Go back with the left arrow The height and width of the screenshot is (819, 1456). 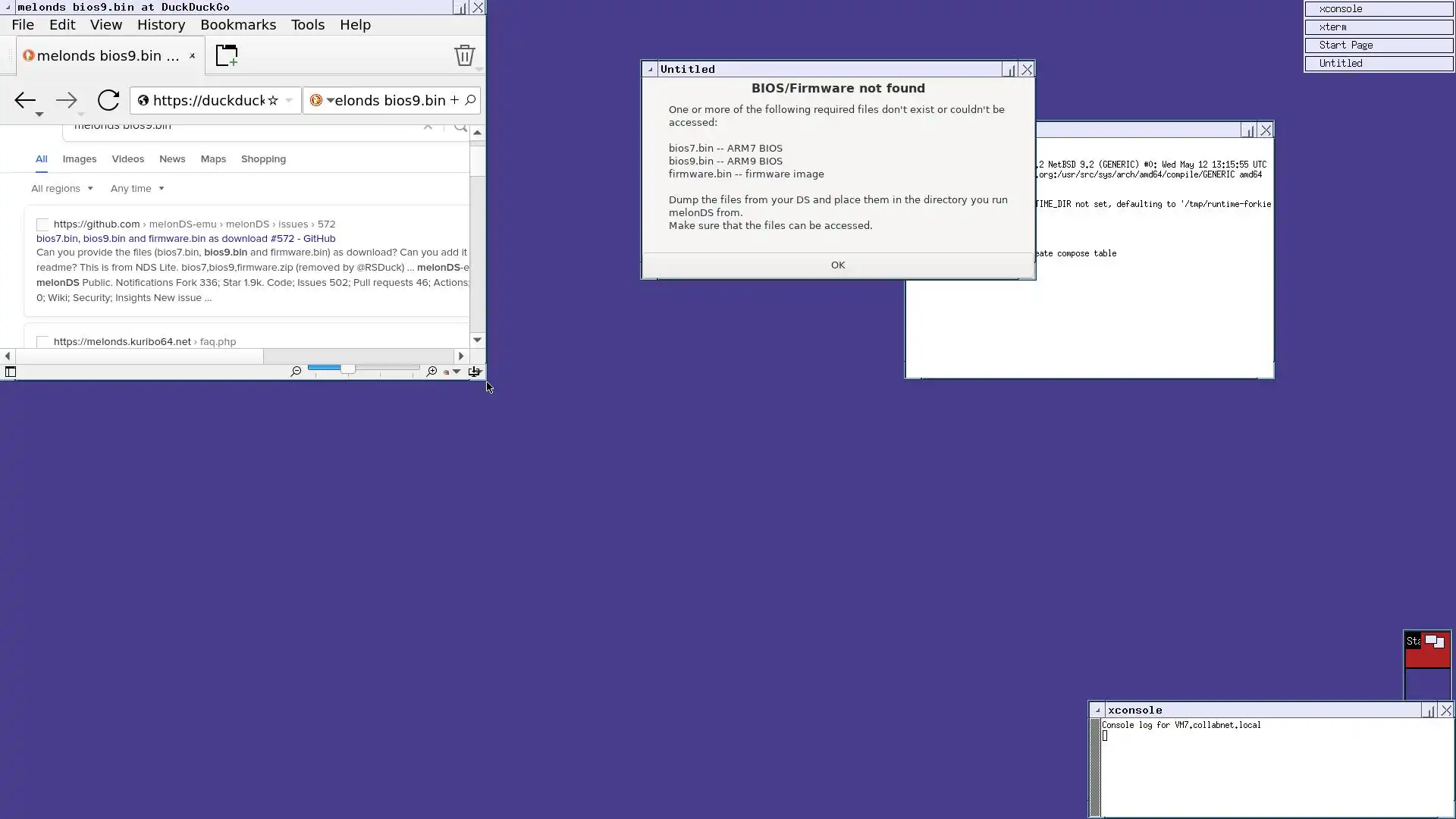pyautogui.click(x=25, y=100)
